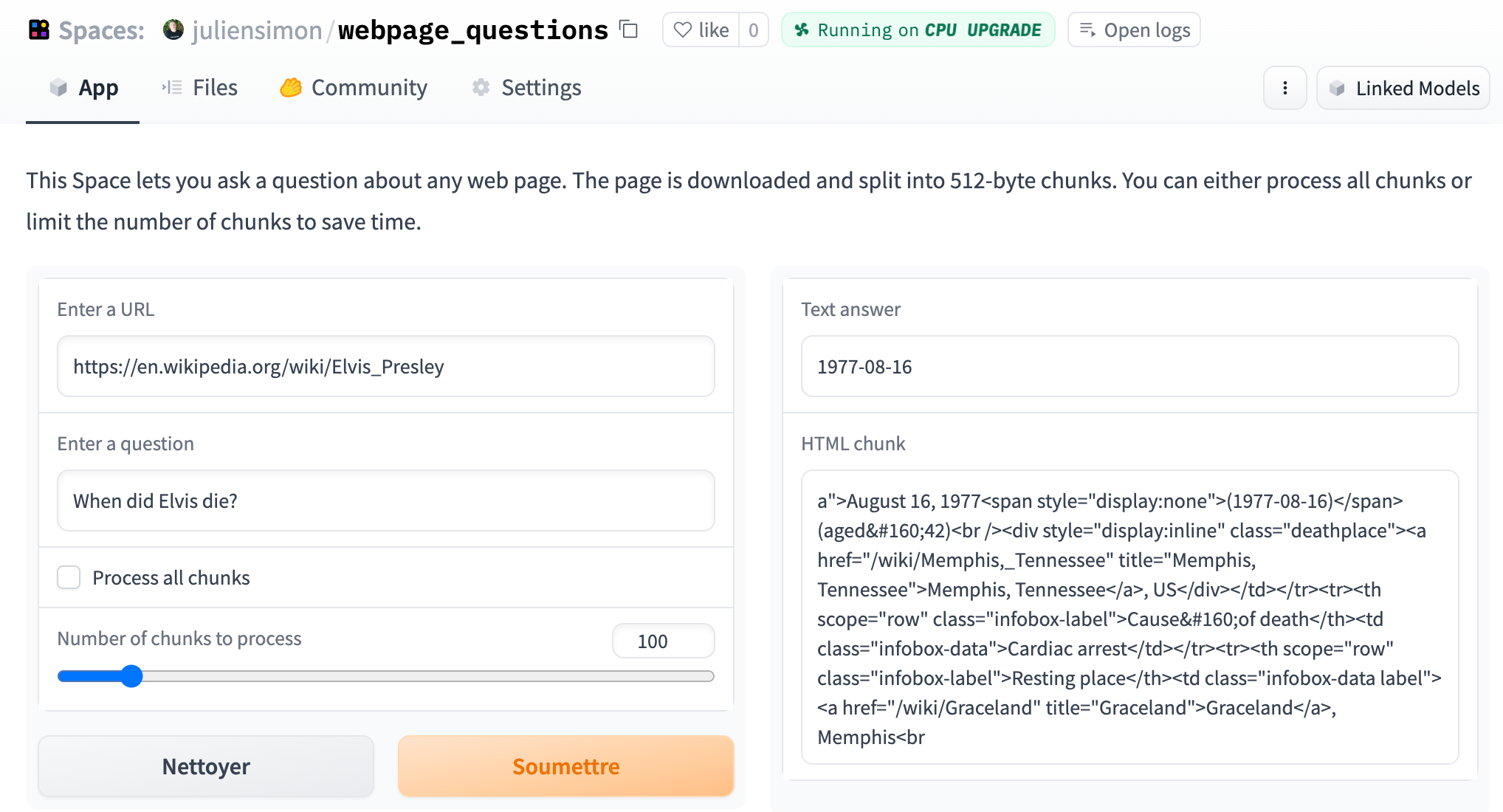Go to the Settings tab
The height and width of the screenshot is (812, 1503).
526,88
